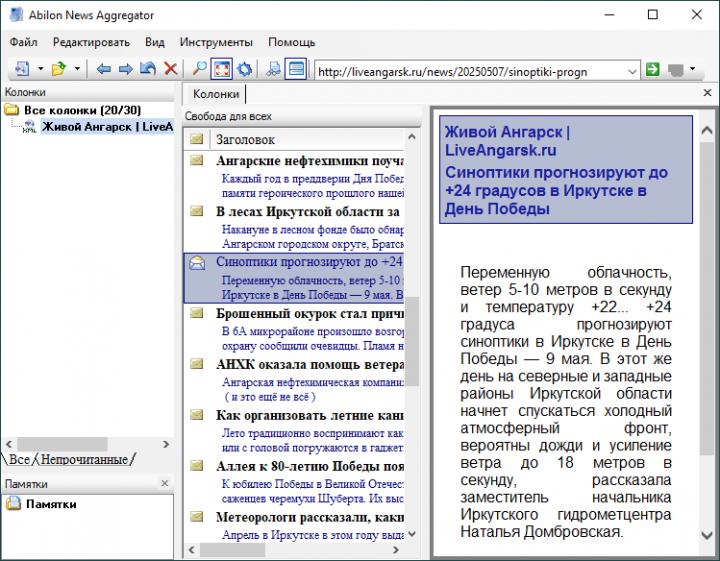
Task: Click right arrow of article list horizontal scrollbar
Action: 396,550
